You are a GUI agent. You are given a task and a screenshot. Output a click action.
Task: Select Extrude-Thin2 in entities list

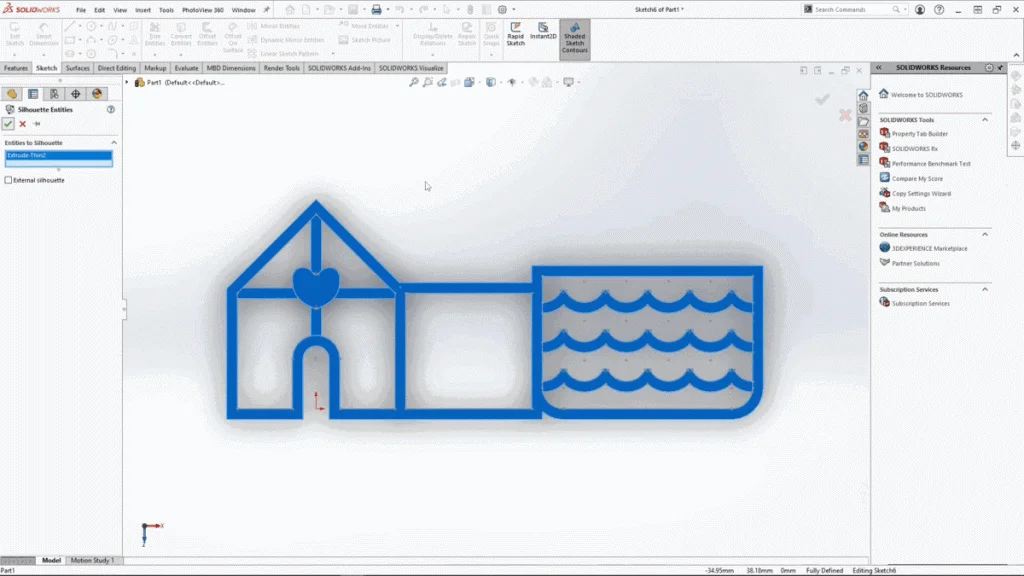click(58, 155)
